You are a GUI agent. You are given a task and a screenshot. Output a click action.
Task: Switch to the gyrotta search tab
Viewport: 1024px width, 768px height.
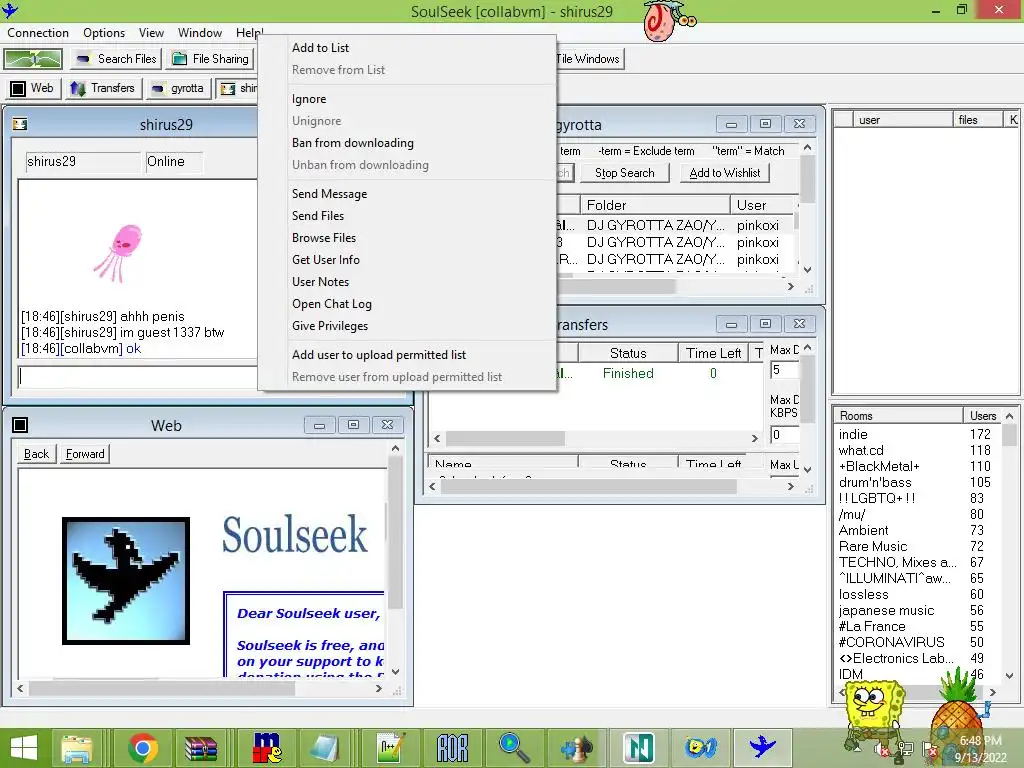178,88
